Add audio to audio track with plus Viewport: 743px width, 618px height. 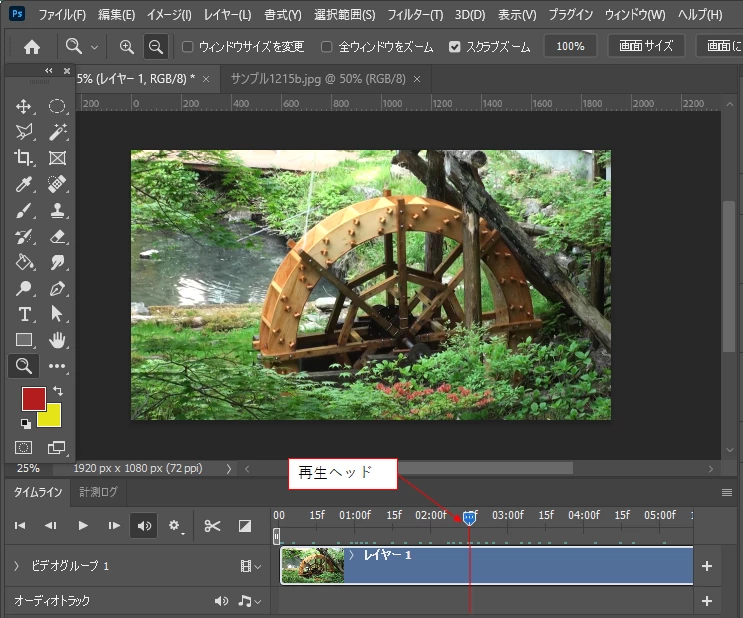tap(707, 601)
